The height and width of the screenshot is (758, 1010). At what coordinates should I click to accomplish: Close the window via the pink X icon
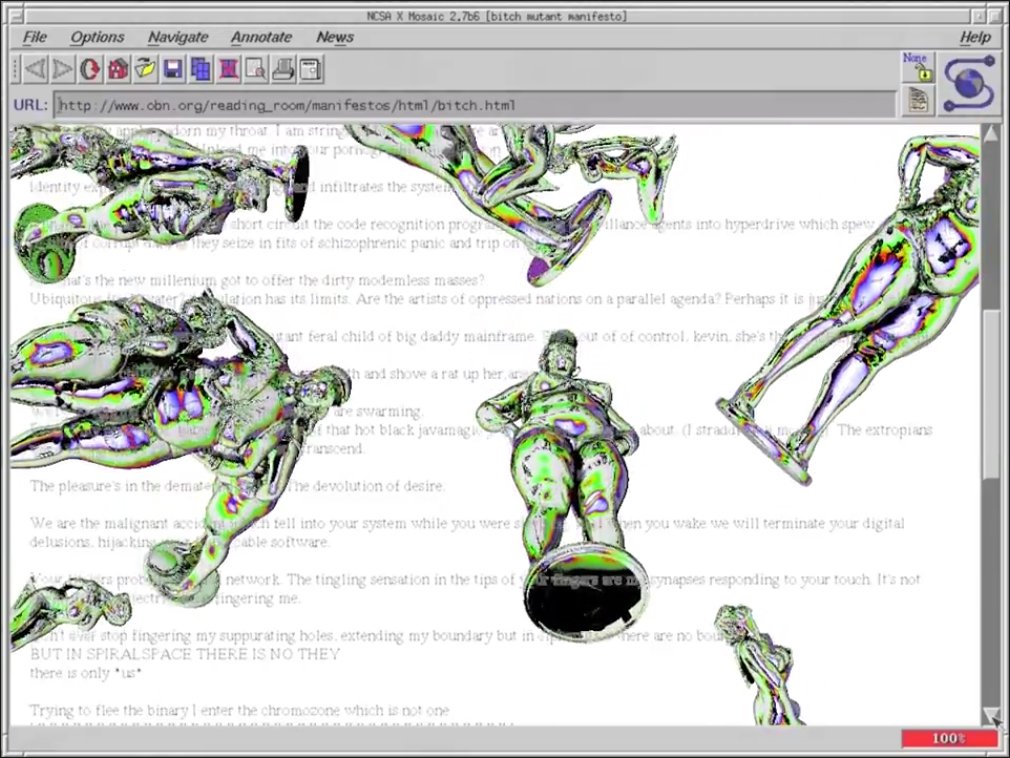(229, 69)
